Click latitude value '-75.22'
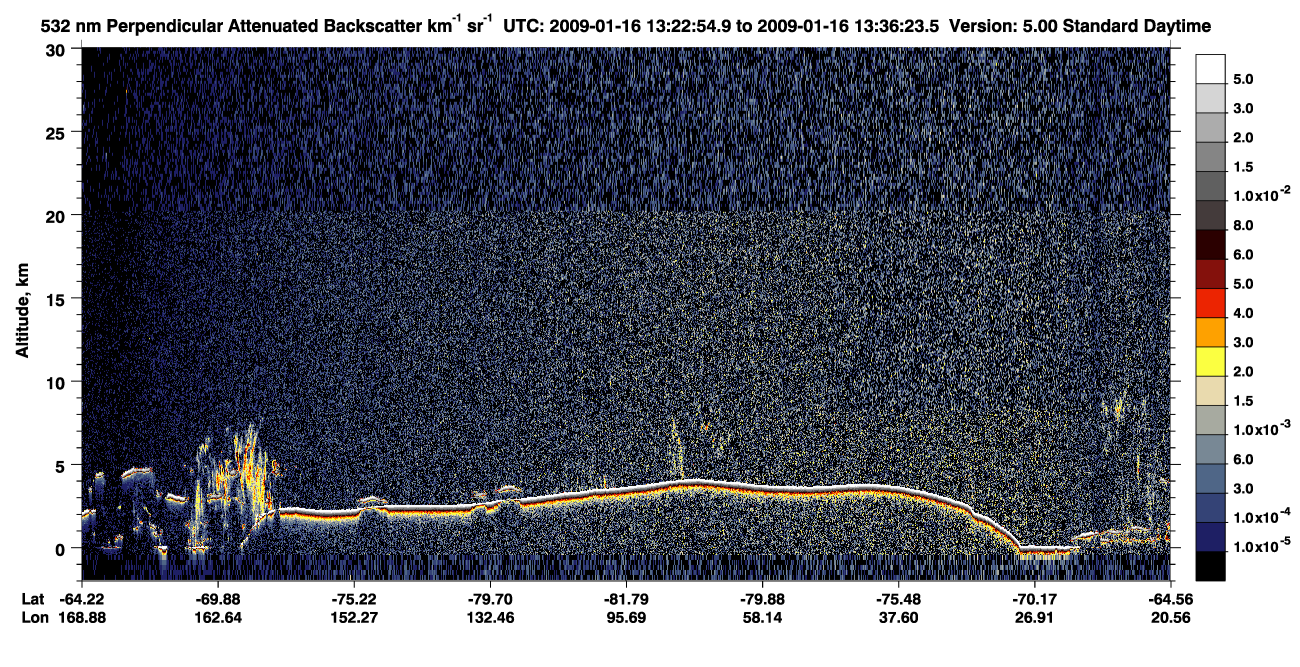The height and width of the screenshot is (667, 1300). point(355,599)
